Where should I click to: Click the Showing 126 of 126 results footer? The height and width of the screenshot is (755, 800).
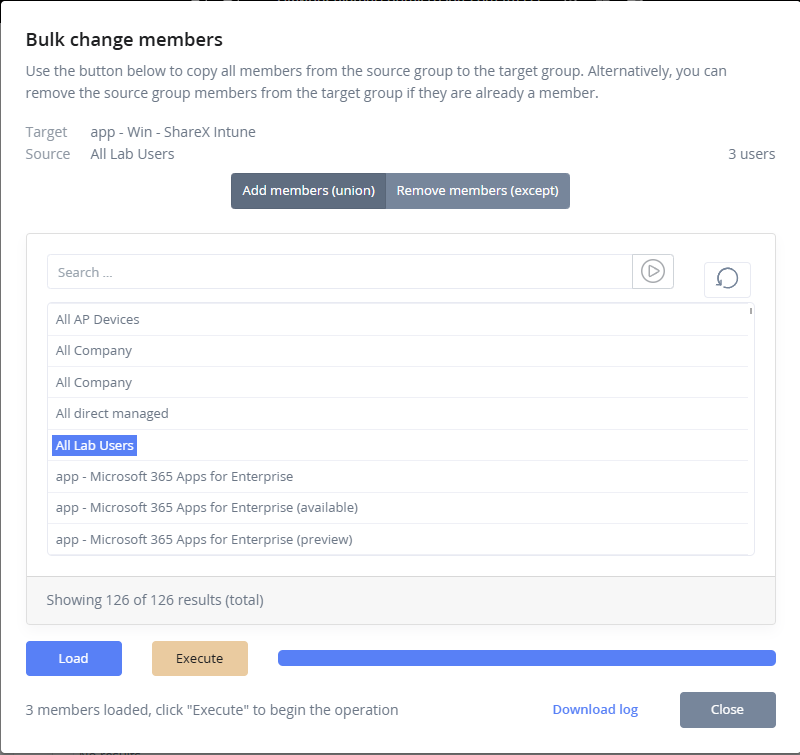coord(155,601)
